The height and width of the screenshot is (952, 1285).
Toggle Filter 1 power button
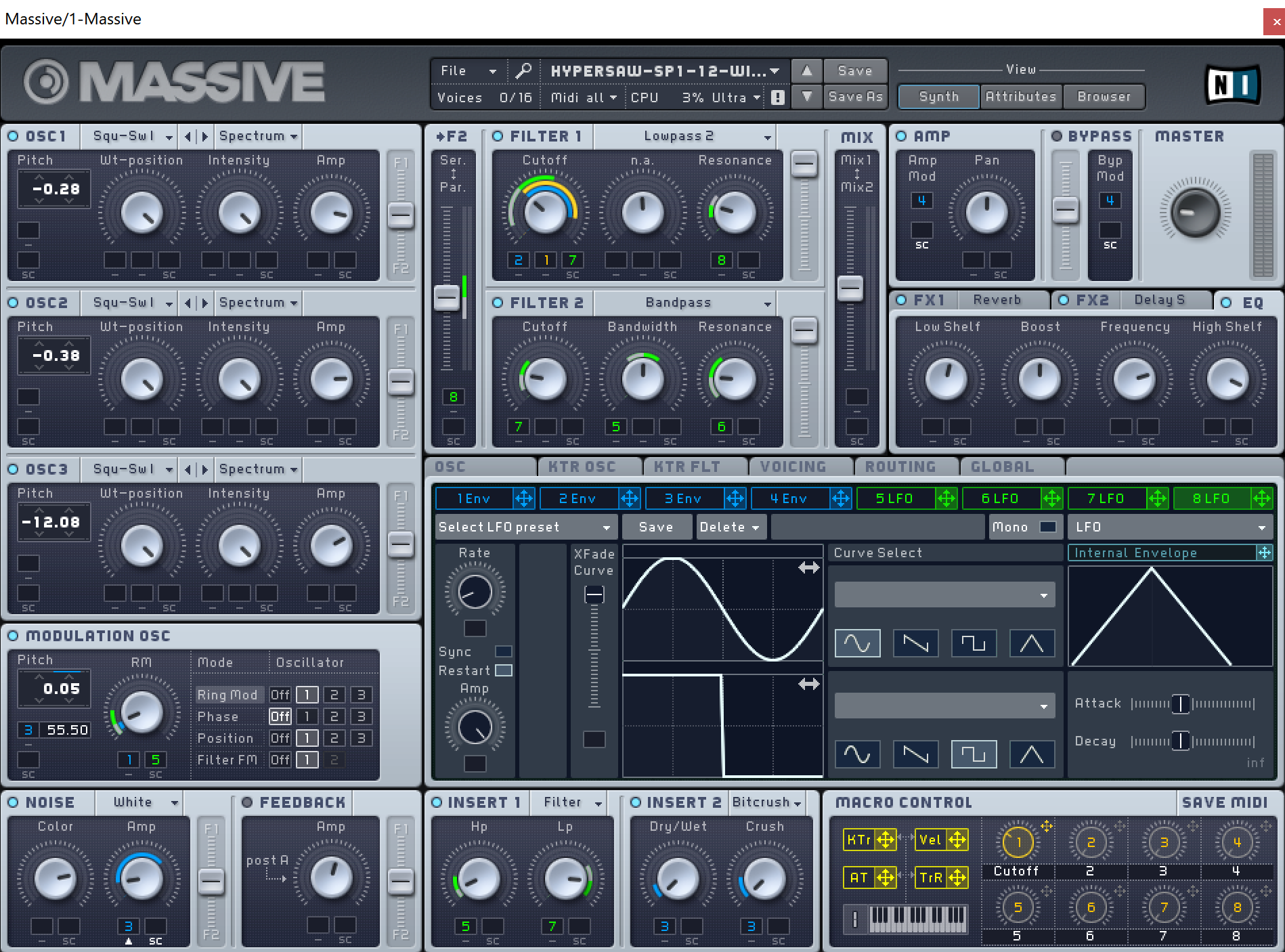(498, 136)
